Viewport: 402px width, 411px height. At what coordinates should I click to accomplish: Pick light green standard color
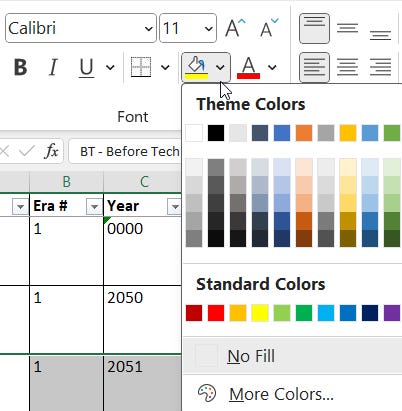tap(282, 313)
